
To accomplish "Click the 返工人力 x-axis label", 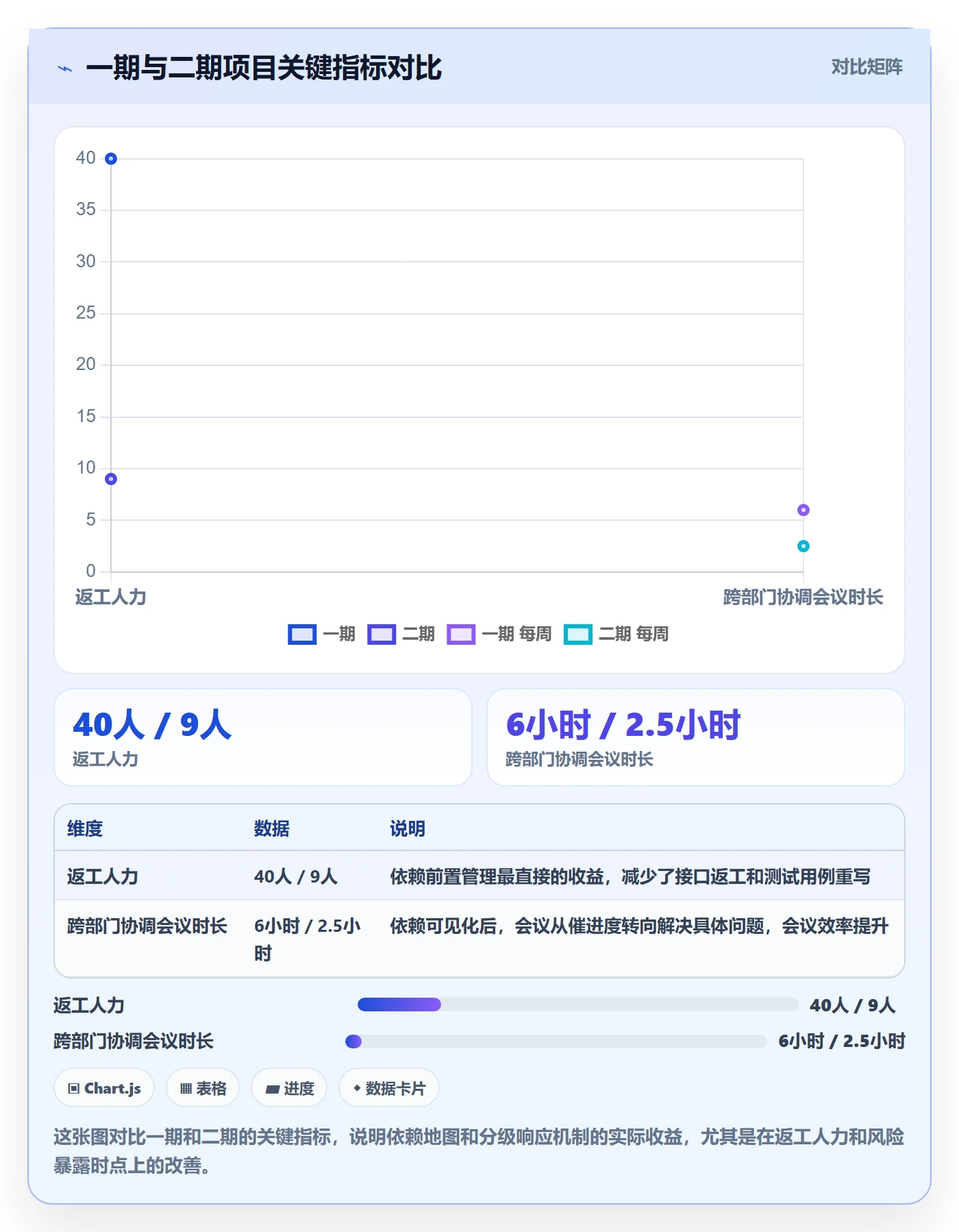I will tap(111, 597).
